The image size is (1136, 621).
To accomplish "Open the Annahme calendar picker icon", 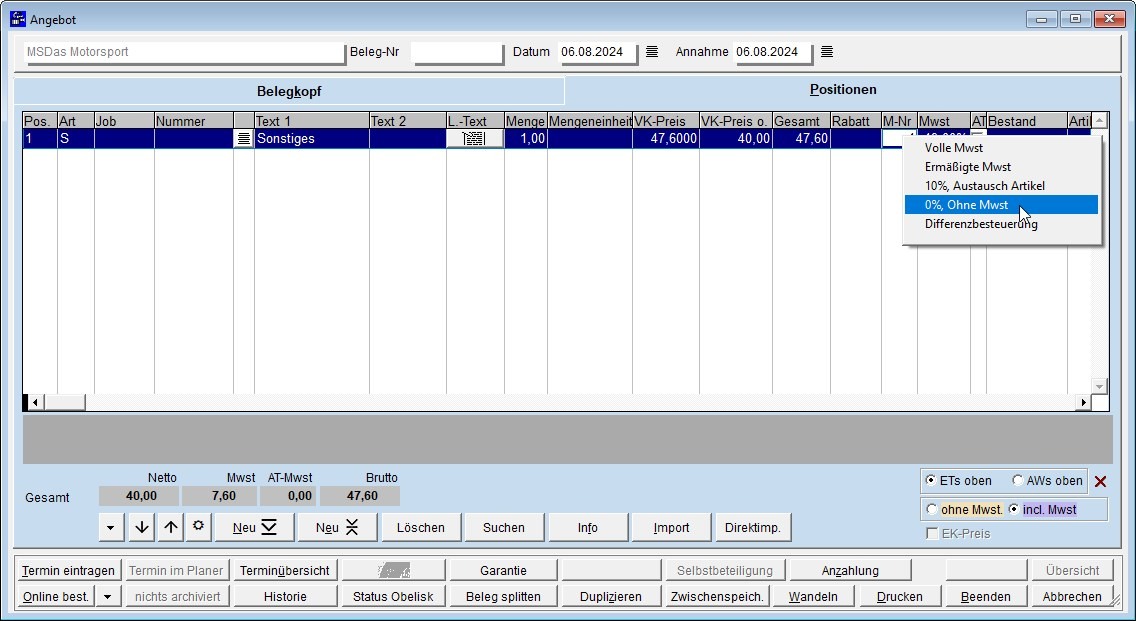I will coord(827,51).
